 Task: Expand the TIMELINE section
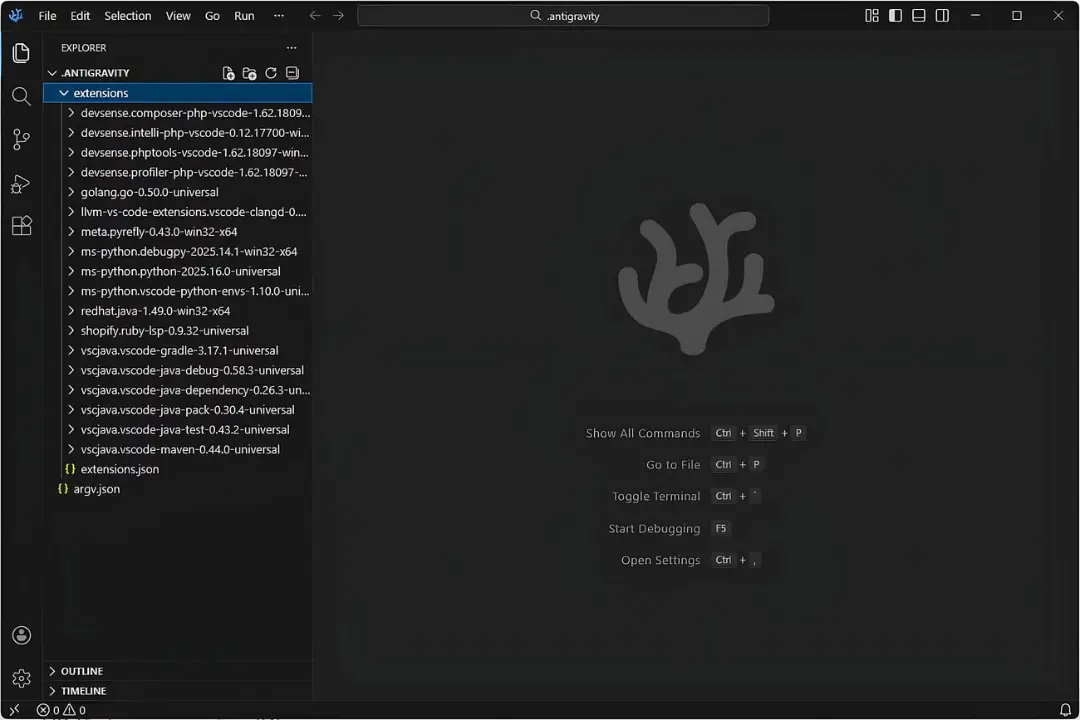coord(177,691)
